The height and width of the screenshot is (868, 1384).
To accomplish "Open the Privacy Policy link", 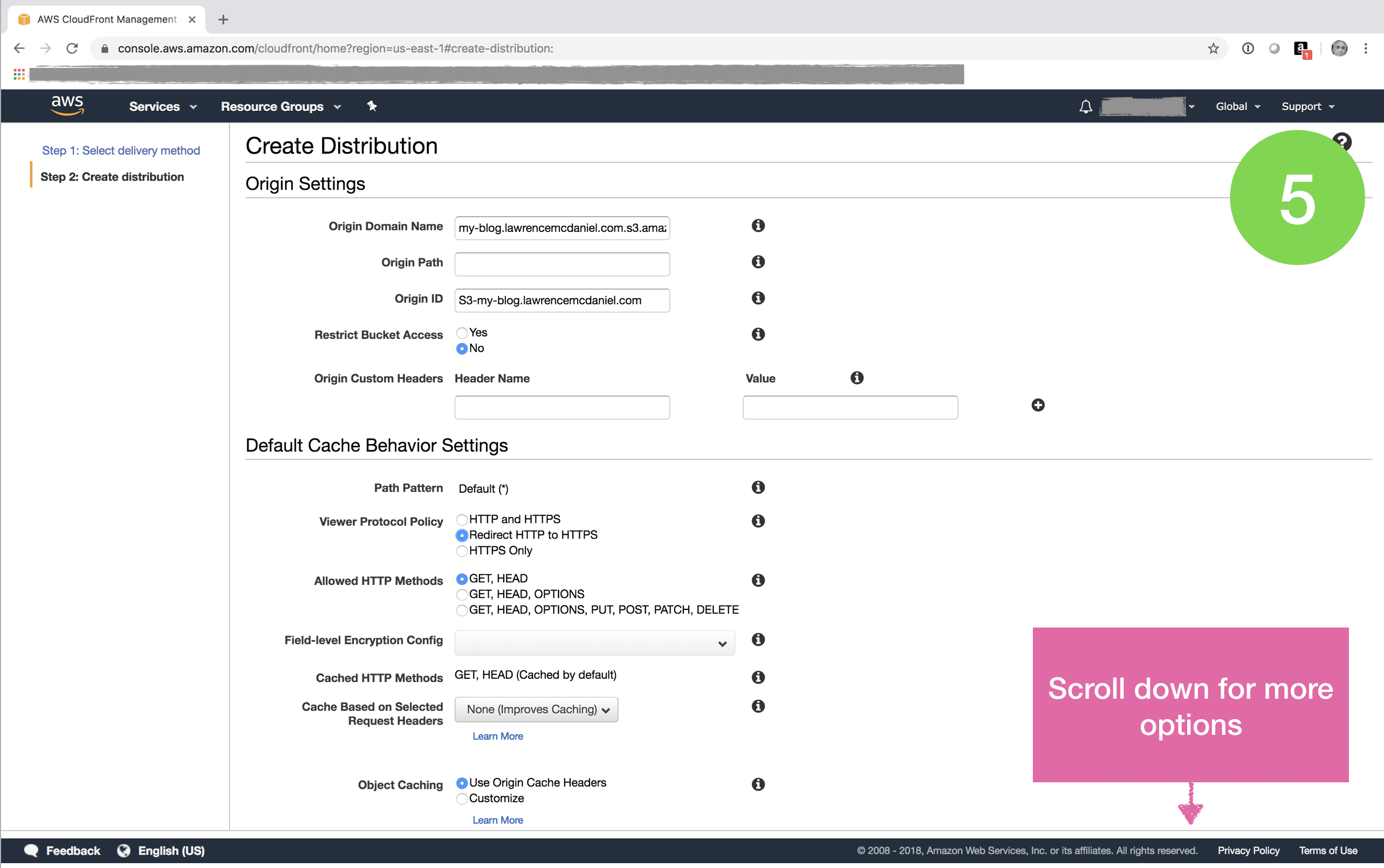I will (x=1249, y=851).
